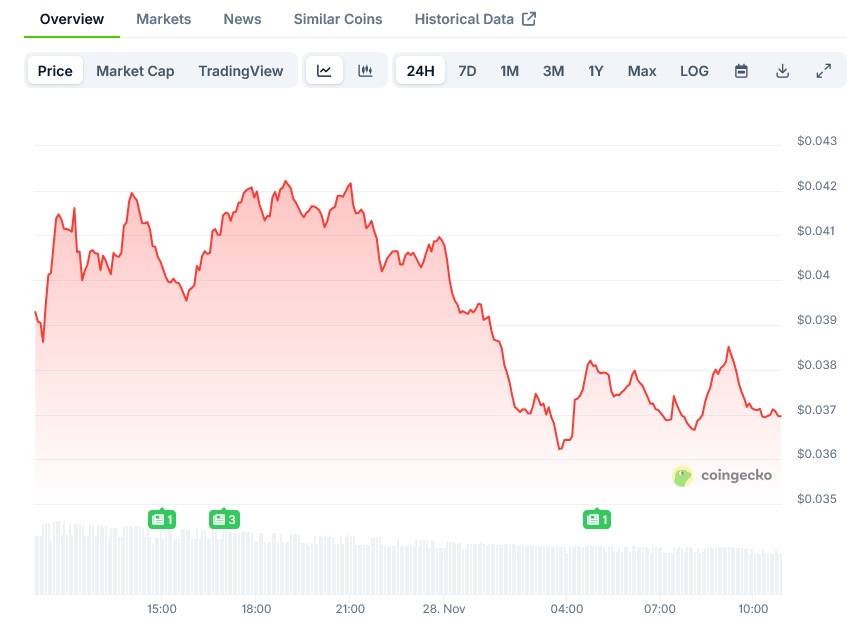
Task: Click the CoinGecko watermark logo
Action: 722,476
